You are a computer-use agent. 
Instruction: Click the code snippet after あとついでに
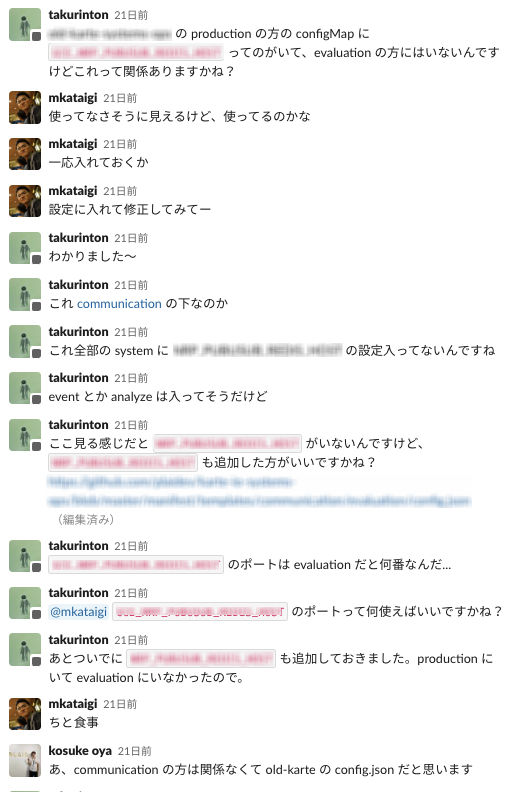coord(201,659)
